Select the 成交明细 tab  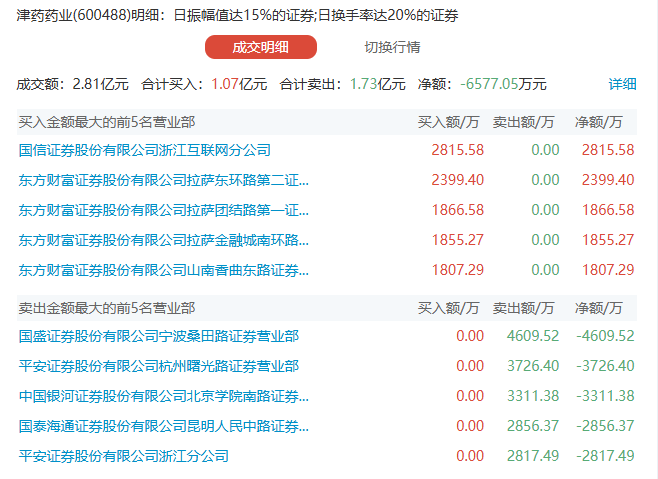pos(261,47)
